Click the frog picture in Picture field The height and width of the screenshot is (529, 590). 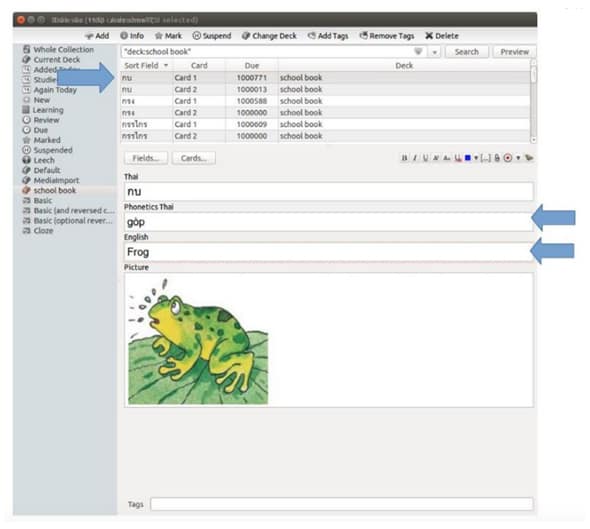tap(198, 341)
